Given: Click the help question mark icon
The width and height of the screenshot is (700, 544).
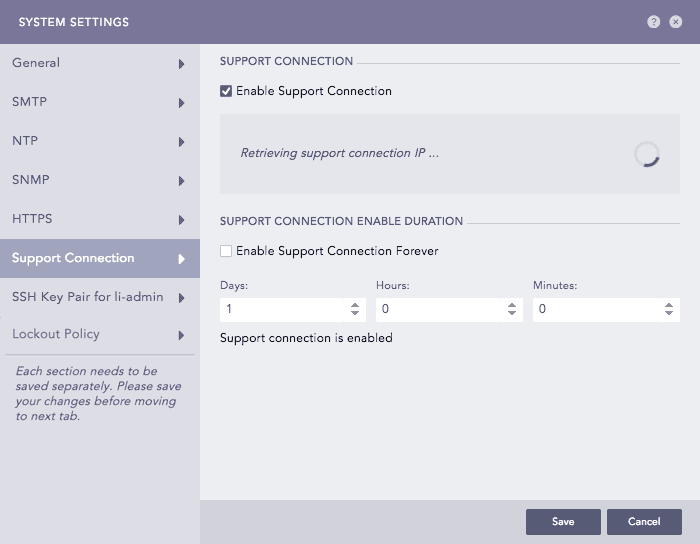Looking at the screenshot, I should pos(654,22).
